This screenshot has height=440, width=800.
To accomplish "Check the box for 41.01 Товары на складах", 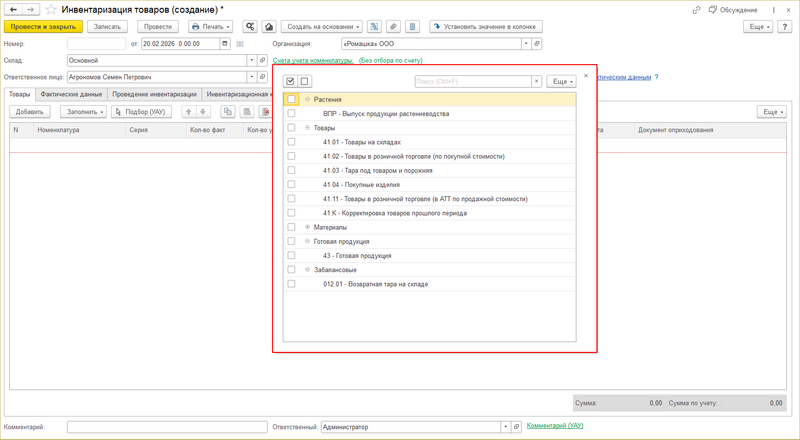I will tap(291, 142).
